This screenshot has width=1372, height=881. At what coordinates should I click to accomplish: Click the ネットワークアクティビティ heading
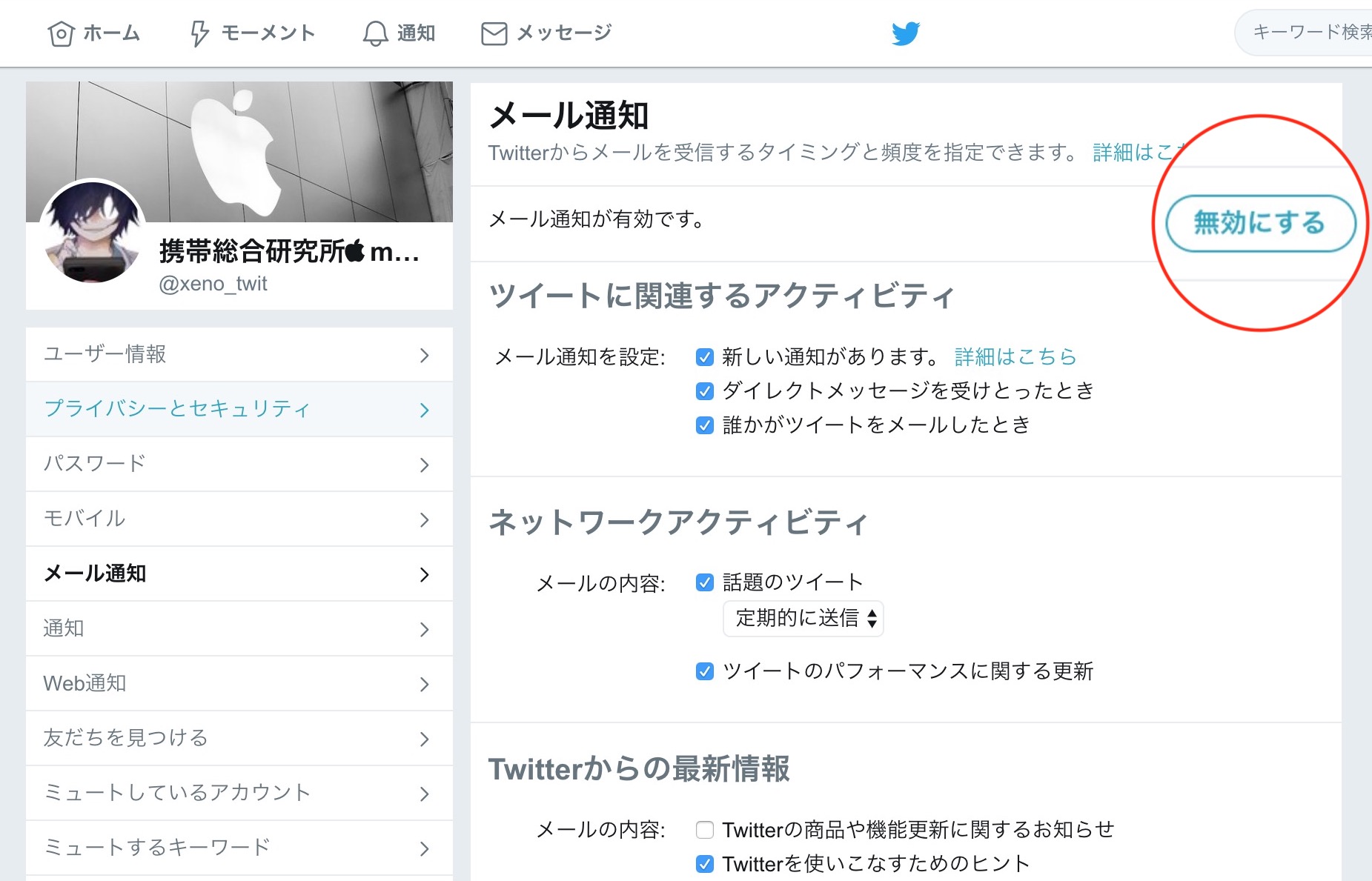tap(678, 522)
